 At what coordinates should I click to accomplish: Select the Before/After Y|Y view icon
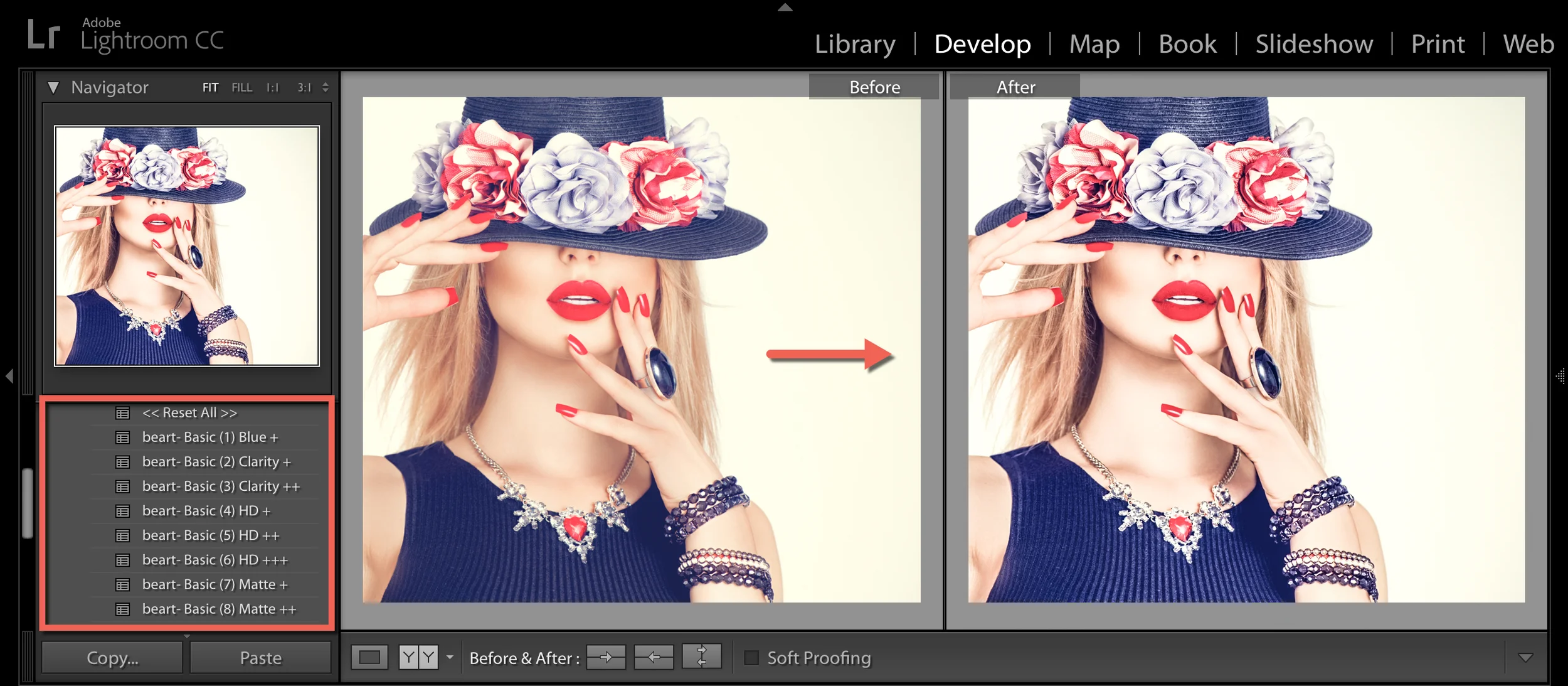418,657
